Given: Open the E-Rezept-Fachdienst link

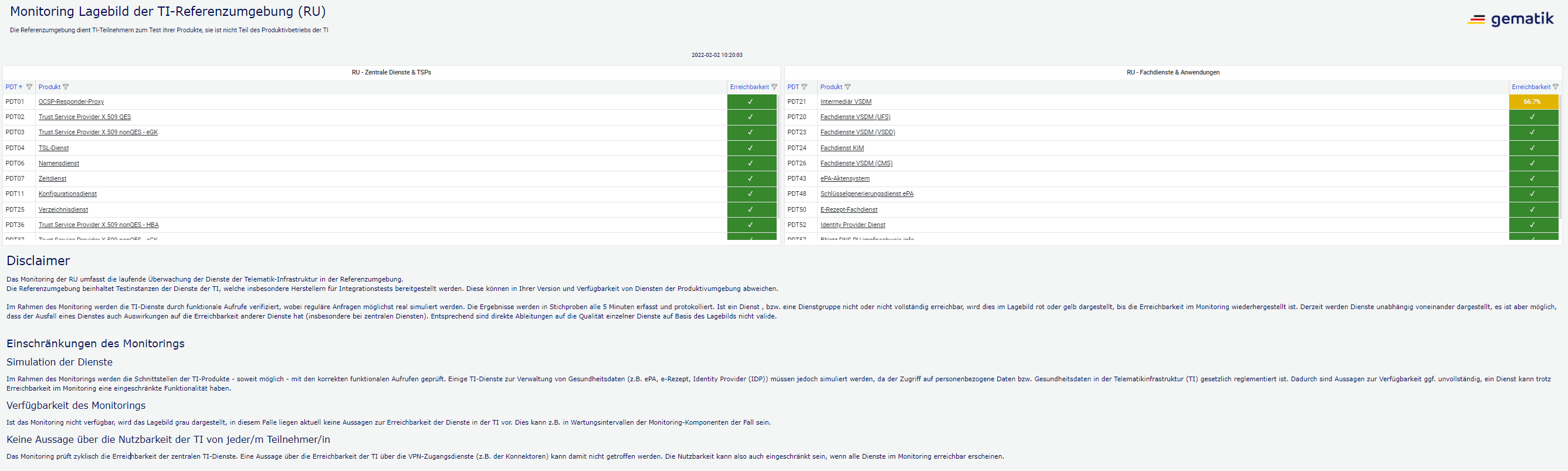Looking at the screenshot, I should point(848,209).
